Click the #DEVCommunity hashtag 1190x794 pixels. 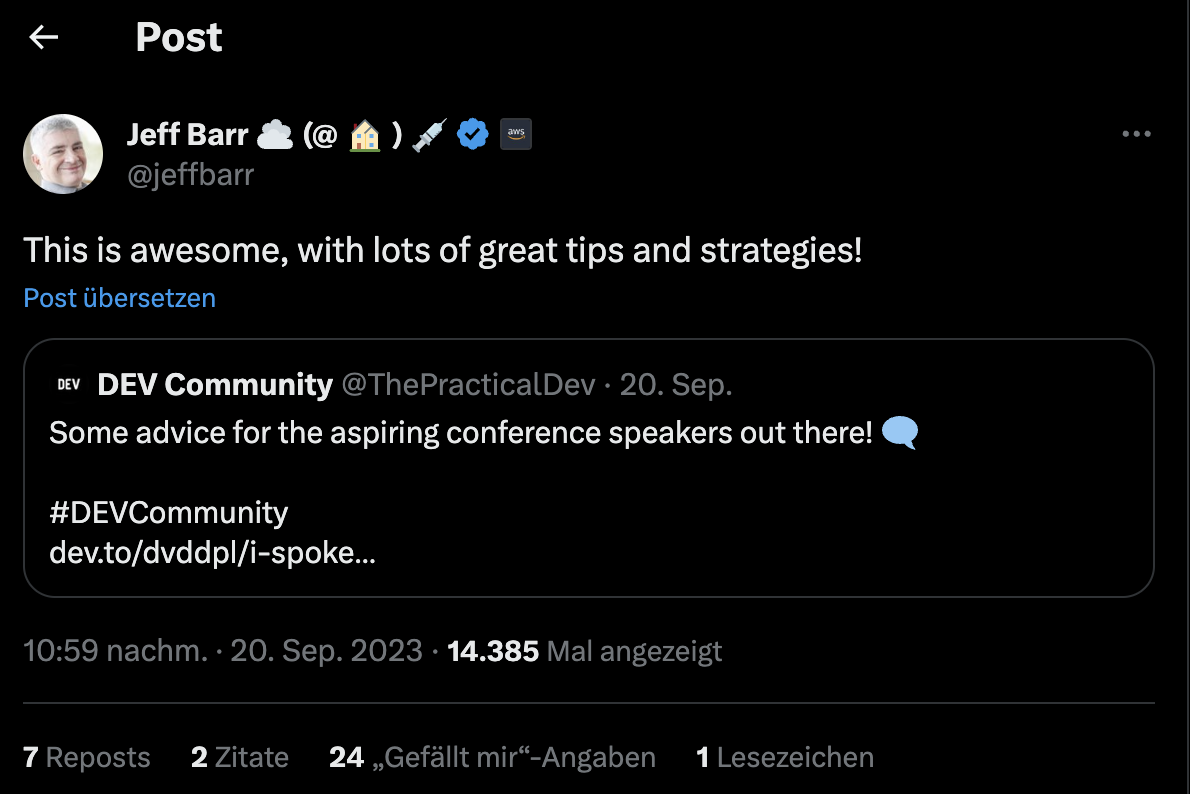(166, 512)
